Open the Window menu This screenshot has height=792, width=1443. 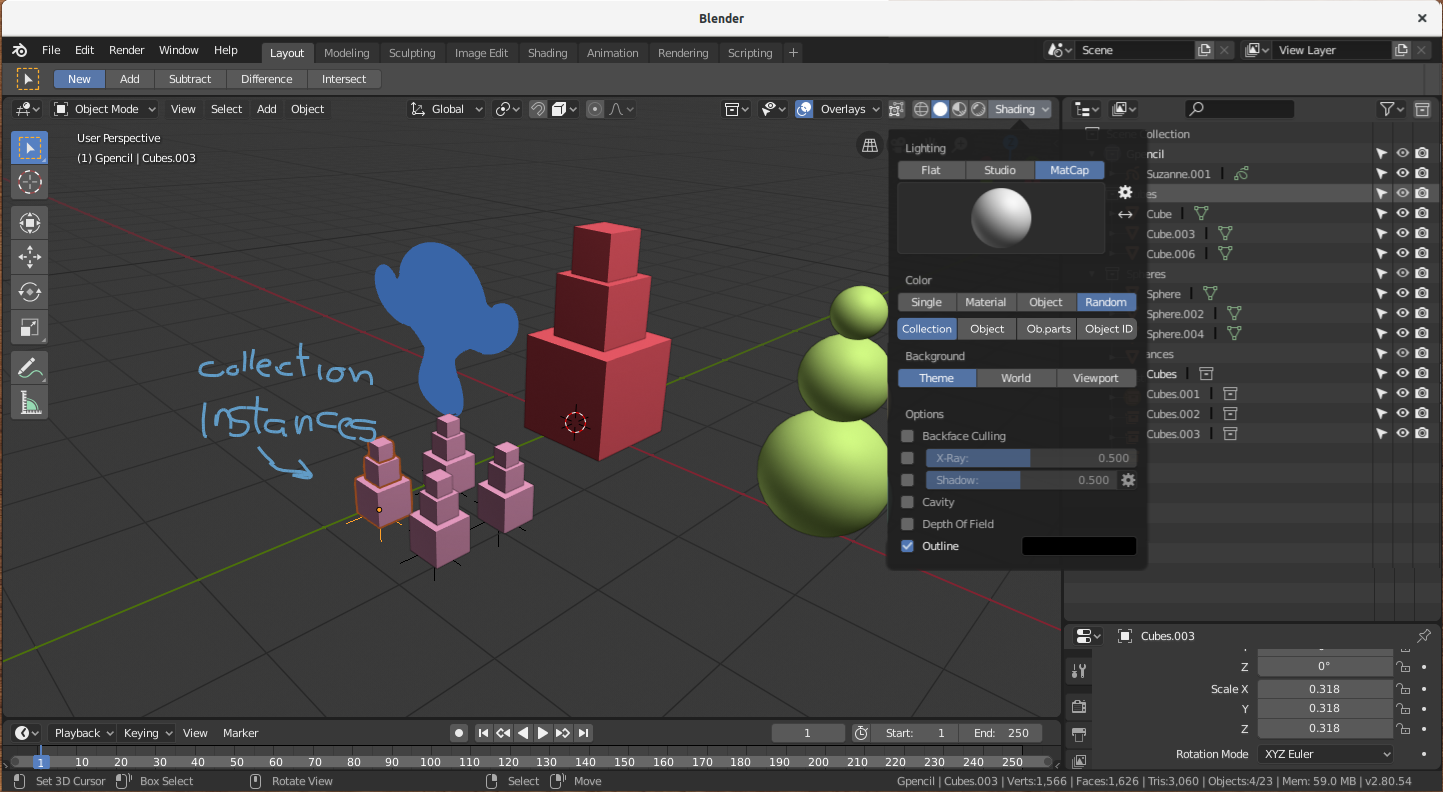click(179, 50)
